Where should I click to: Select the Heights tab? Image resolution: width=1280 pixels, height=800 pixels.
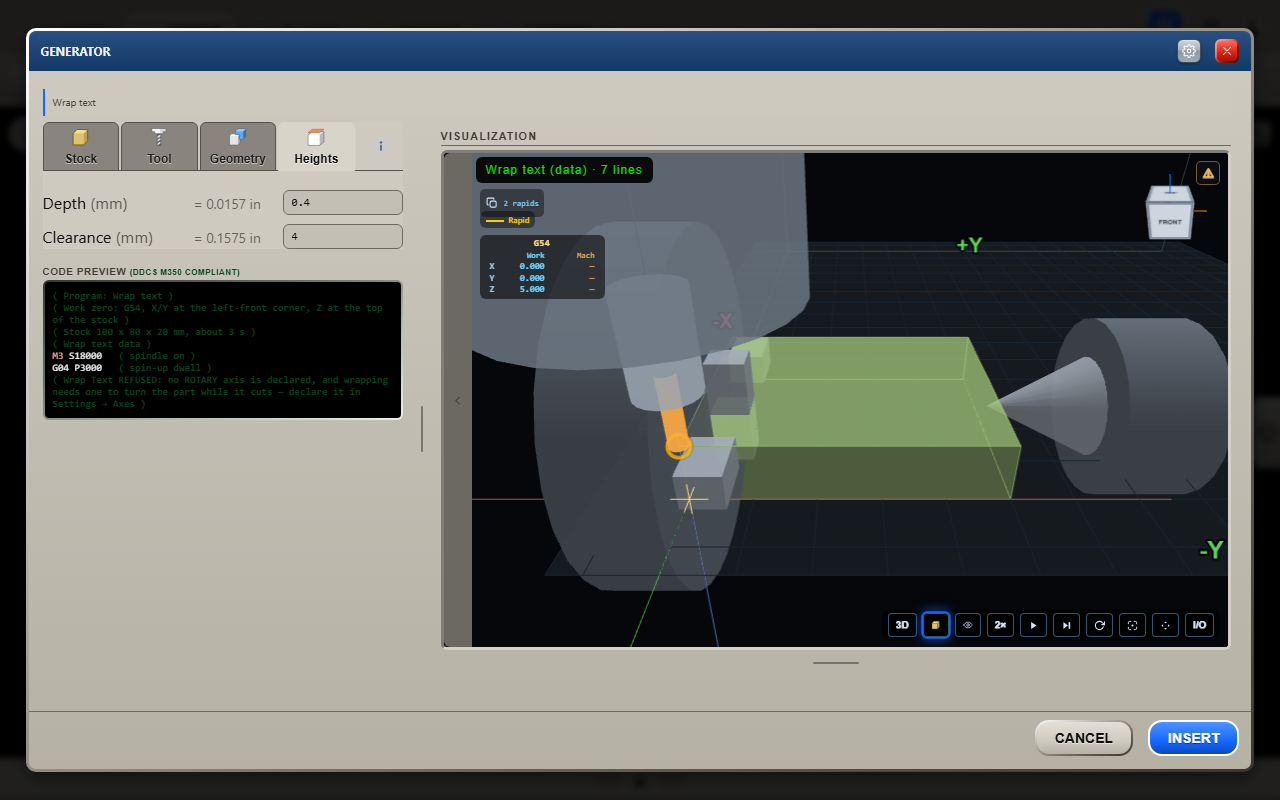[316, 146]
